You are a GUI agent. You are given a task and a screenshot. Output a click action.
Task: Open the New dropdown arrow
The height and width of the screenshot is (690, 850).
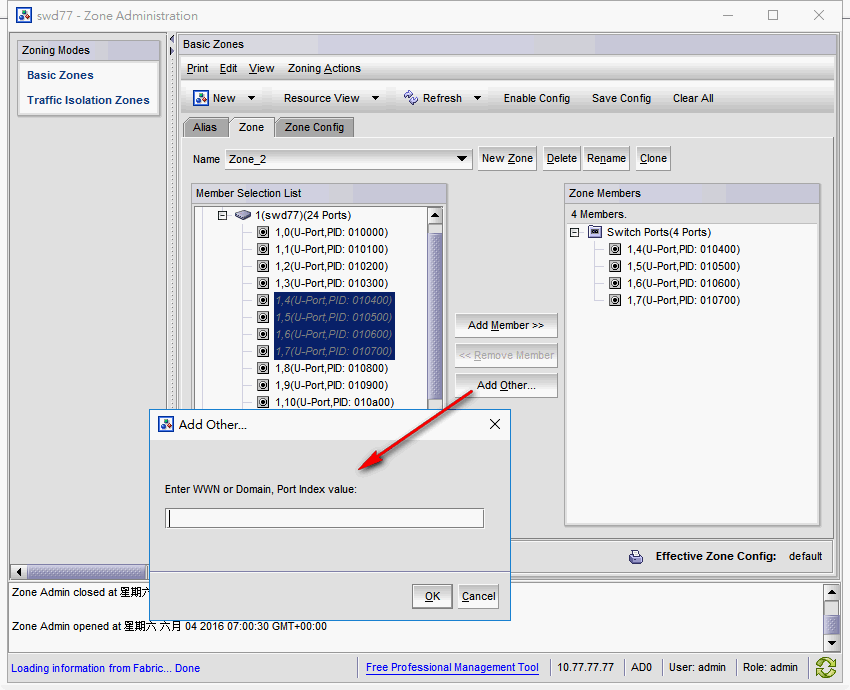(252, 98)
